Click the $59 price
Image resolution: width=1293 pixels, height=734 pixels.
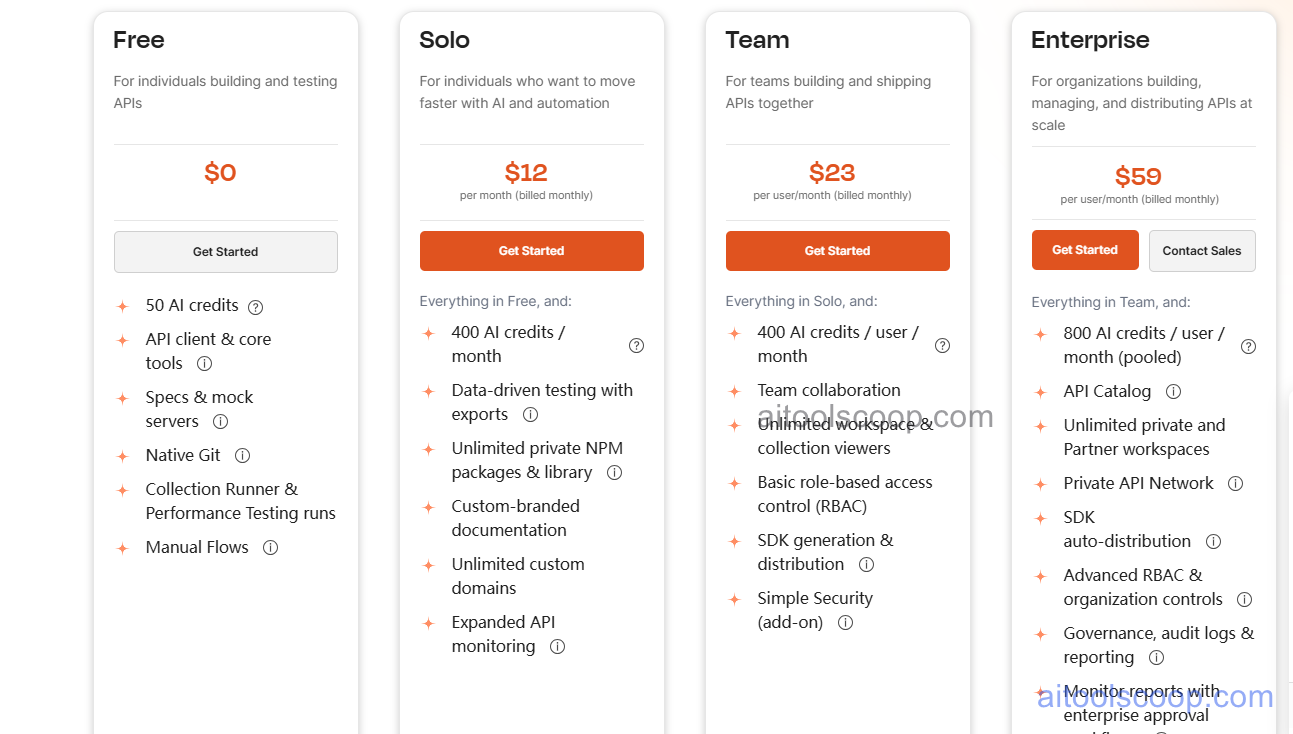[x=1138, y=177]
